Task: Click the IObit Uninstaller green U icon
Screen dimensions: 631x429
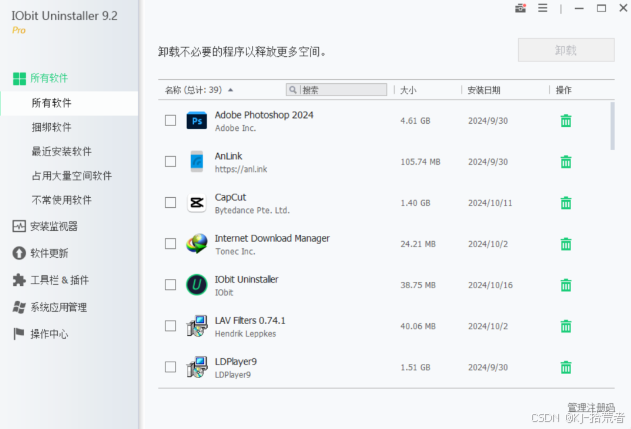Action: [x=197, y=285]
